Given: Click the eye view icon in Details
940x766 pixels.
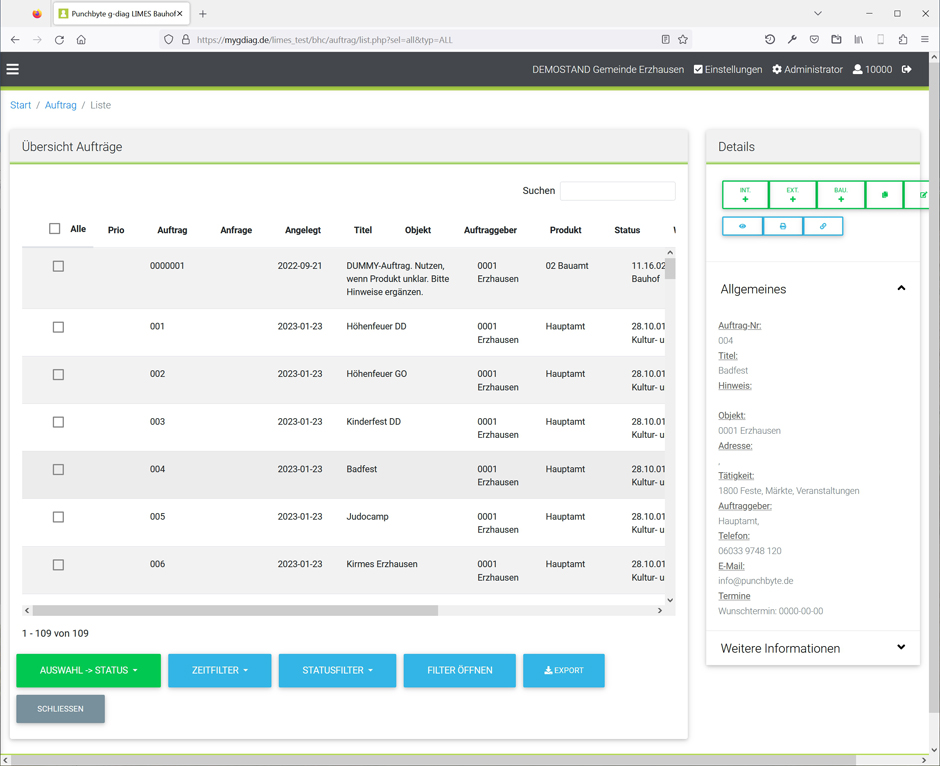Looking at the screenshot, I should [x=742, y=226].
